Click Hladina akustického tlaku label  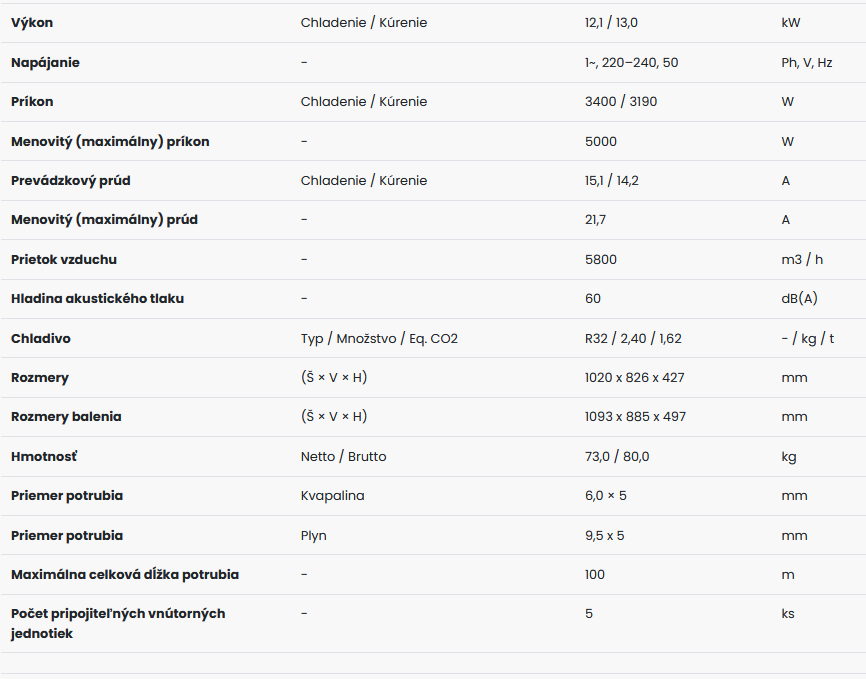click(97, 299)
